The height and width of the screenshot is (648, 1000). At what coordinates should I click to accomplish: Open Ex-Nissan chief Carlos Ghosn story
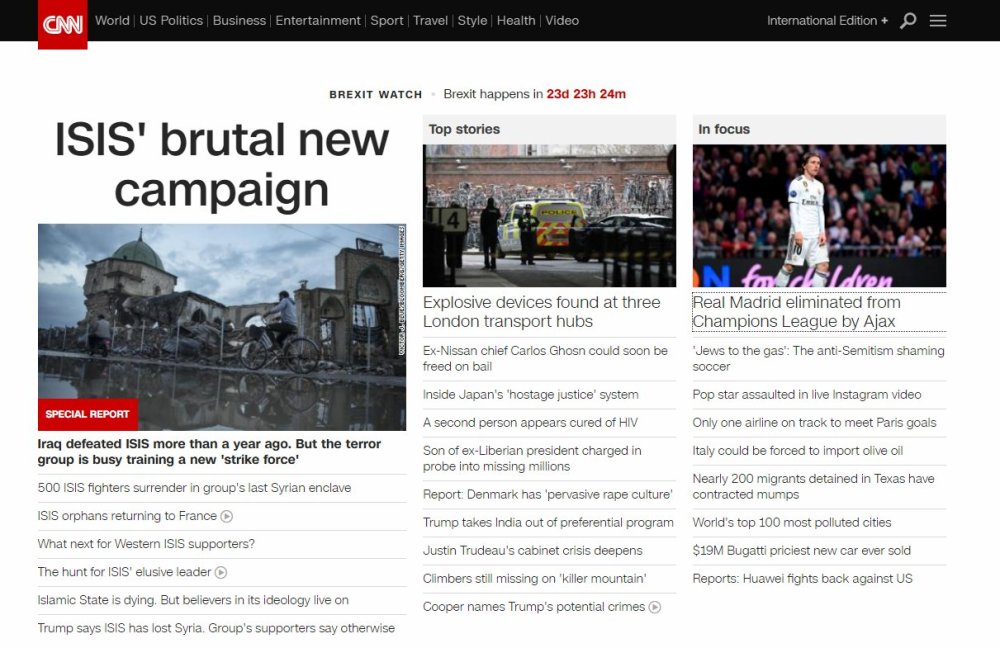point(545,358)
